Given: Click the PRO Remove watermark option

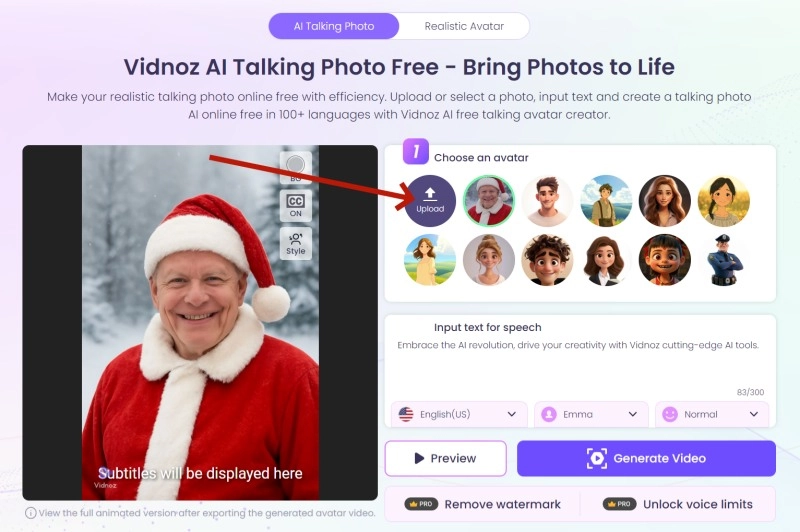Looking at the screenshot, I should click(x=482, y=504).
